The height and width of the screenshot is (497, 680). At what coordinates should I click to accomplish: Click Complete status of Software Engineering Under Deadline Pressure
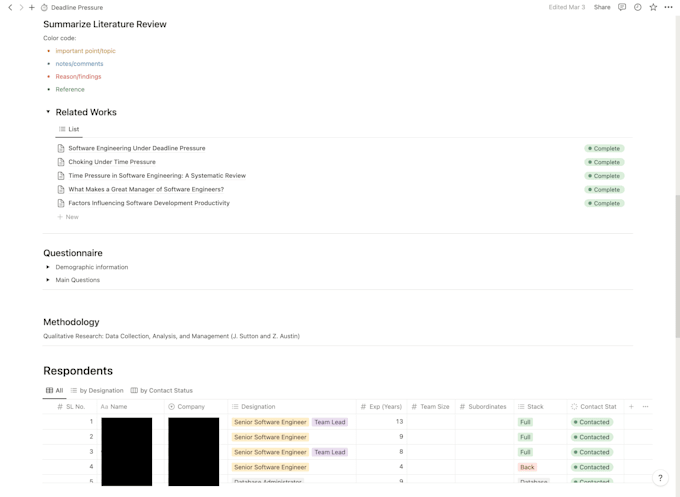604,148
